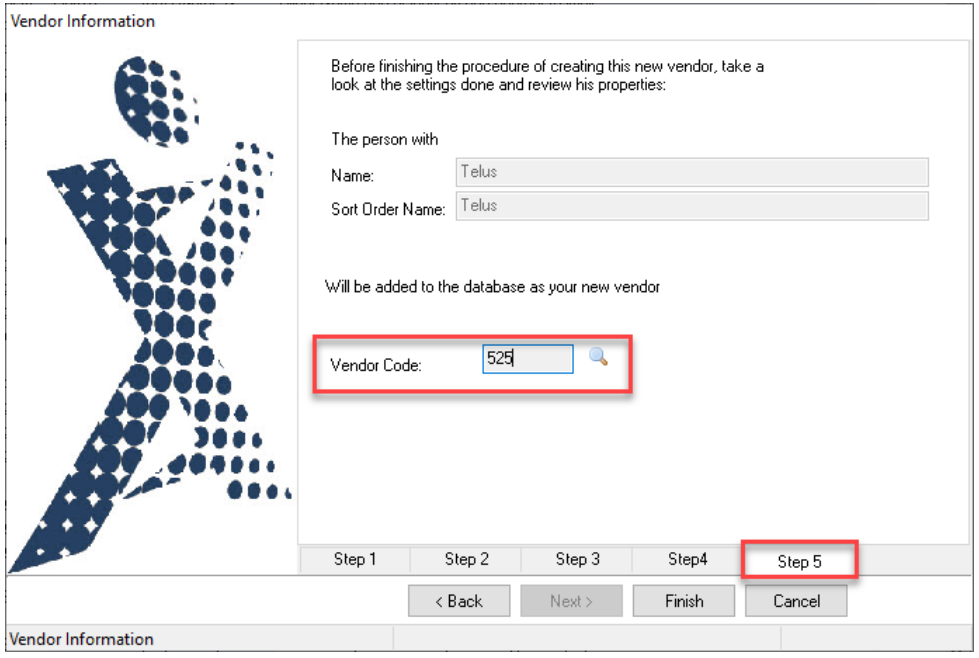
Task: Switch to the Step 1 tab
Action: [x=355, y=559]
